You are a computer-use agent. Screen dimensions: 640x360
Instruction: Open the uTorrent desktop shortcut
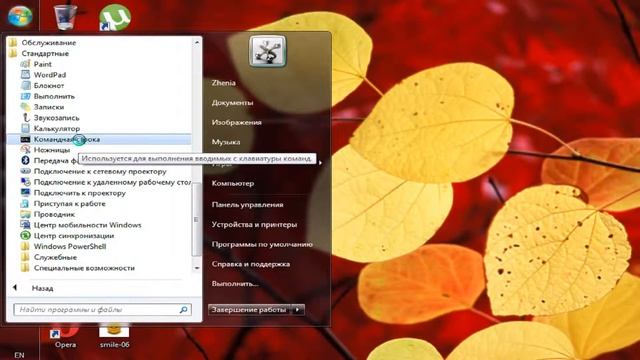tap(115, 17)
